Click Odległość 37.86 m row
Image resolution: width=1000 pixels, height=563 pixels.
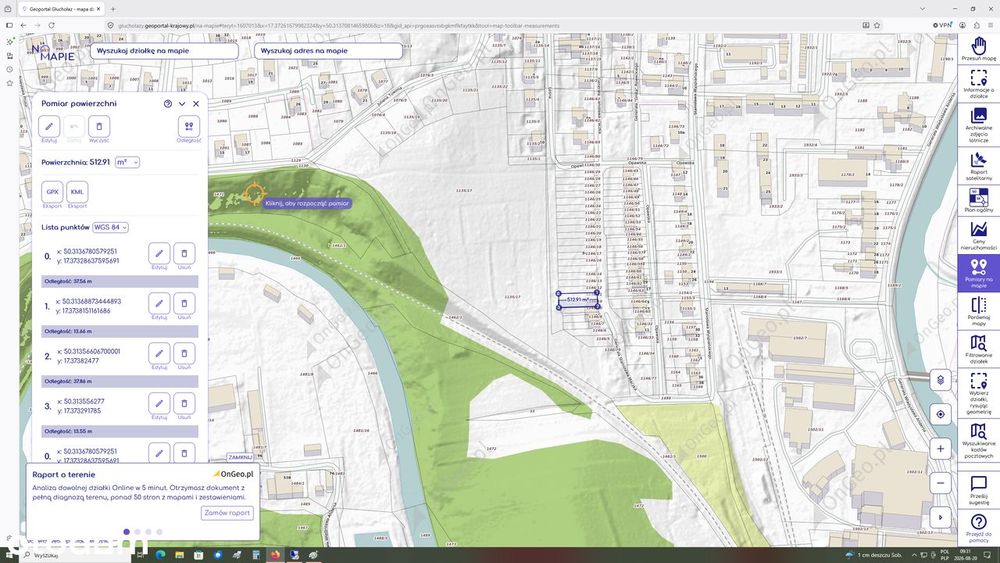pos(119,381)
